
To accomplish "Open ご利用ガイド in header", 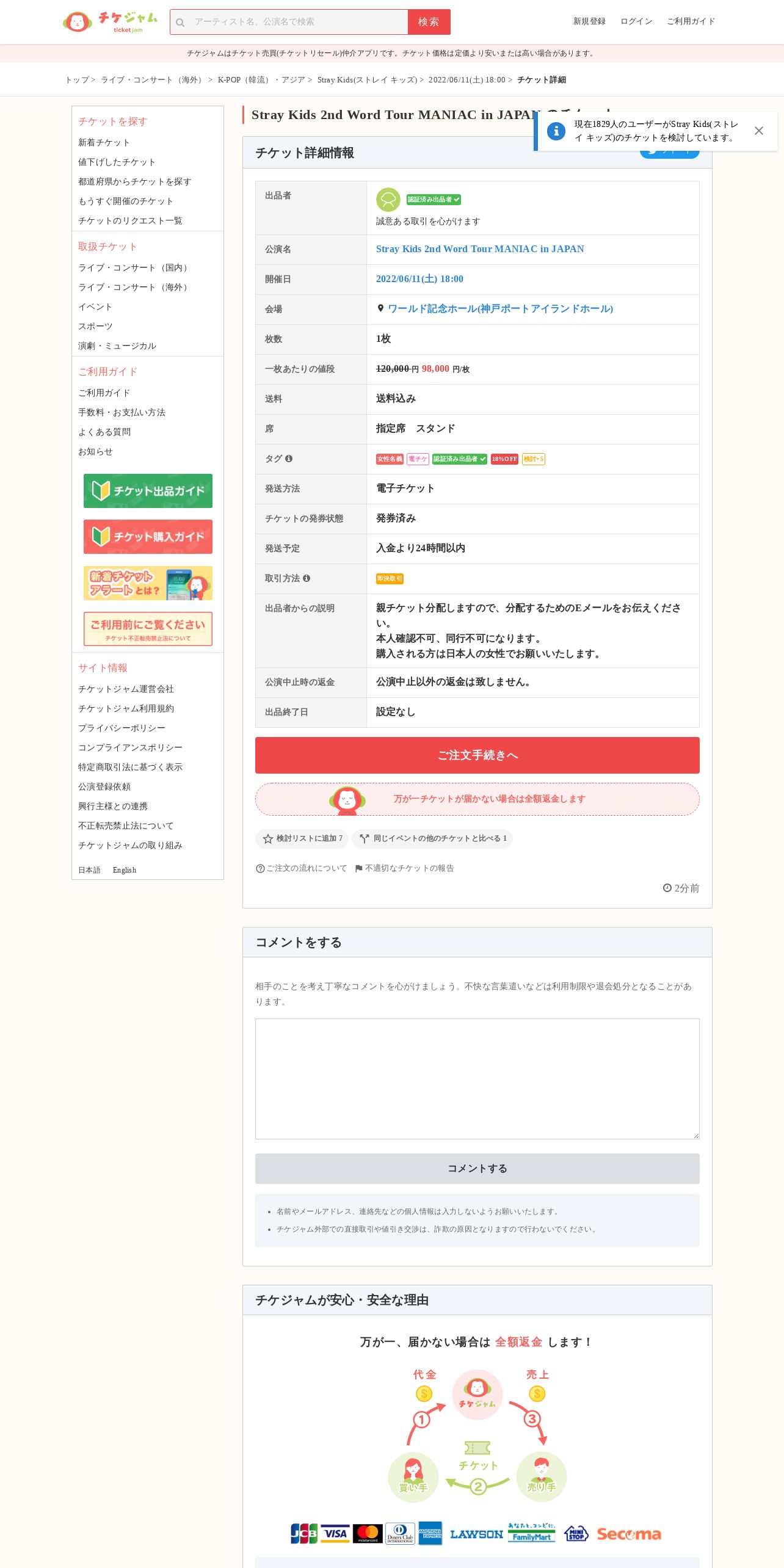I will [691, 21].
